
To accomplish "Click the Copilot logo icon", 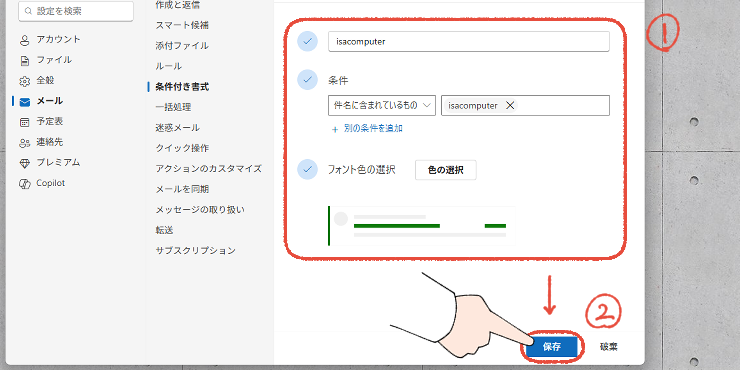I will pyautogui.click(x=25, y=184).
